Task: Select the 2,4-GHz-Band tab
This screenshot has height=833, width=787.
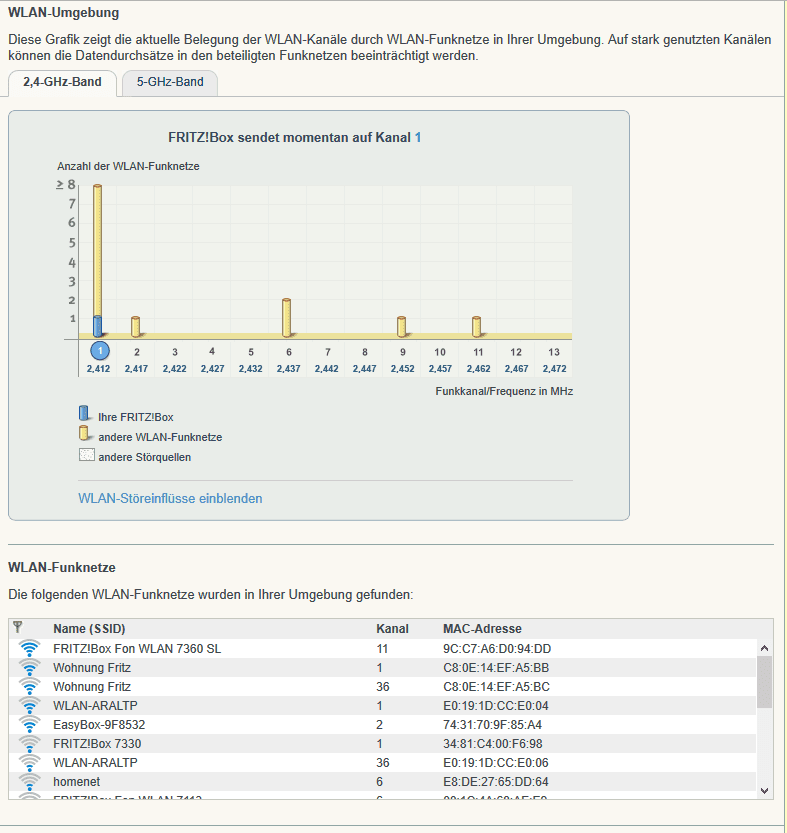Action: pyautogui.click(x=62, y=83)
